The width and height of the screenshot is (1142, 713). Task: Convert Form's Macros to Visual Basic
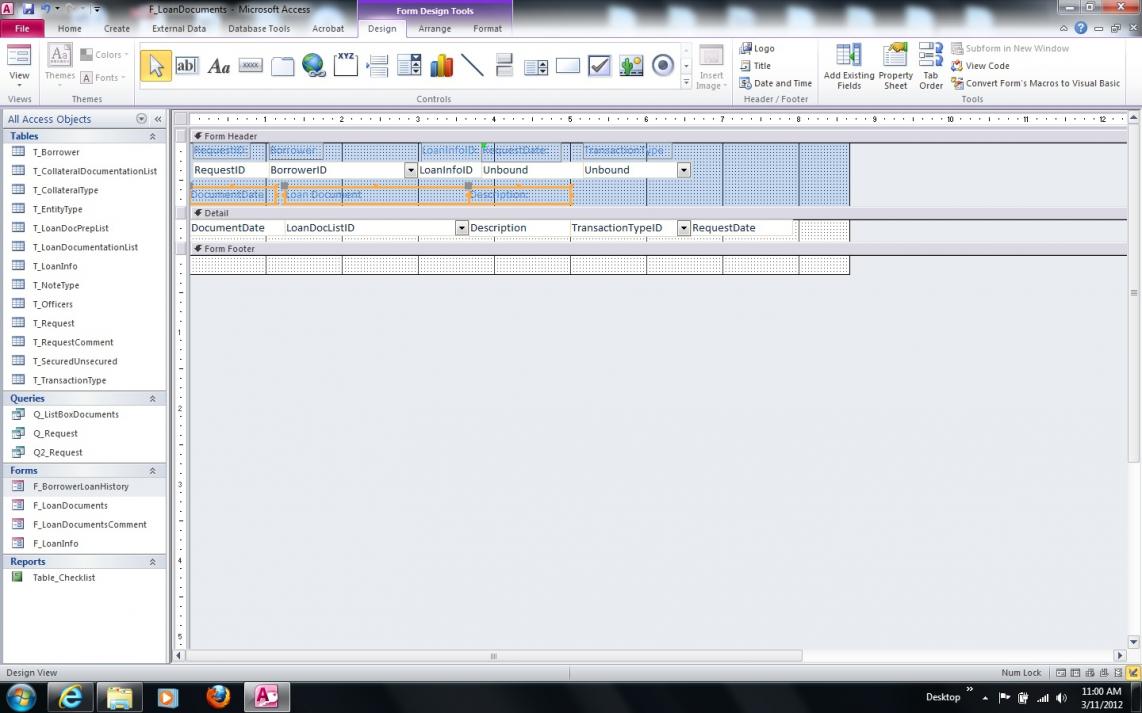1036,83
